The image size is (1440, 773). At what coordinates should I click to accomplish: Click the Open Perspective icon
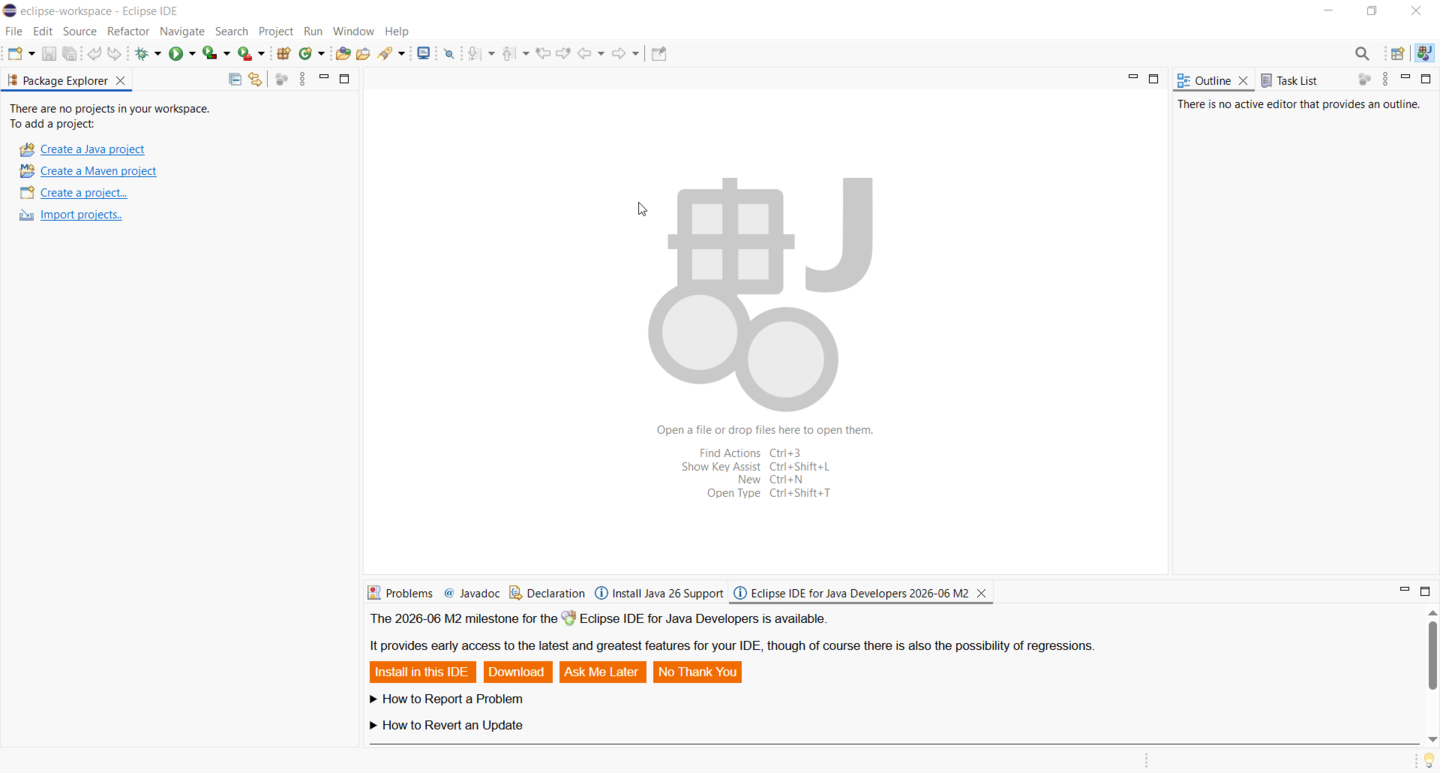pos(1398,54)
